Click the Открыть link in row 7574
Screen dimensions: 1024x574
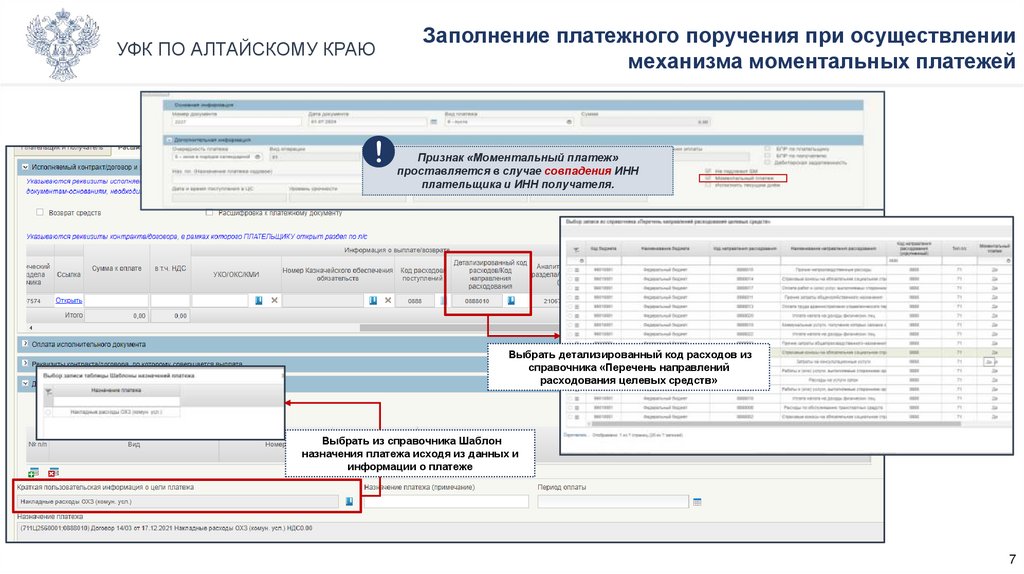[x=69, y=300]
